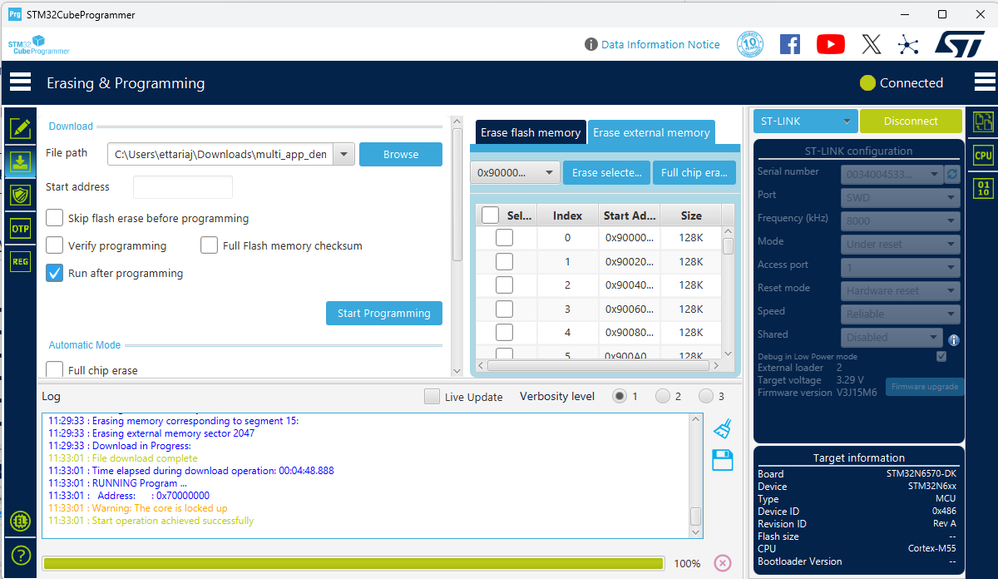Open the X social icon

[x=871, y=45]
